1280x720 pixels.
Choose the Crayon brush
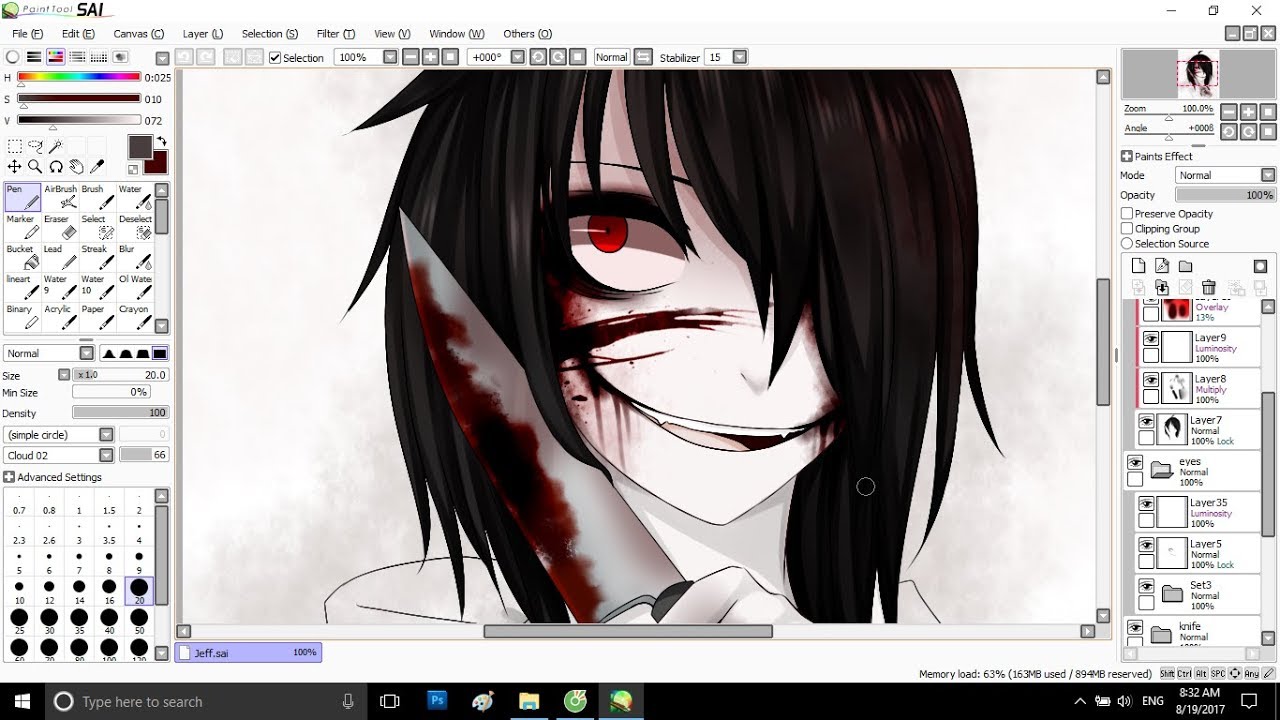(135, 317)
